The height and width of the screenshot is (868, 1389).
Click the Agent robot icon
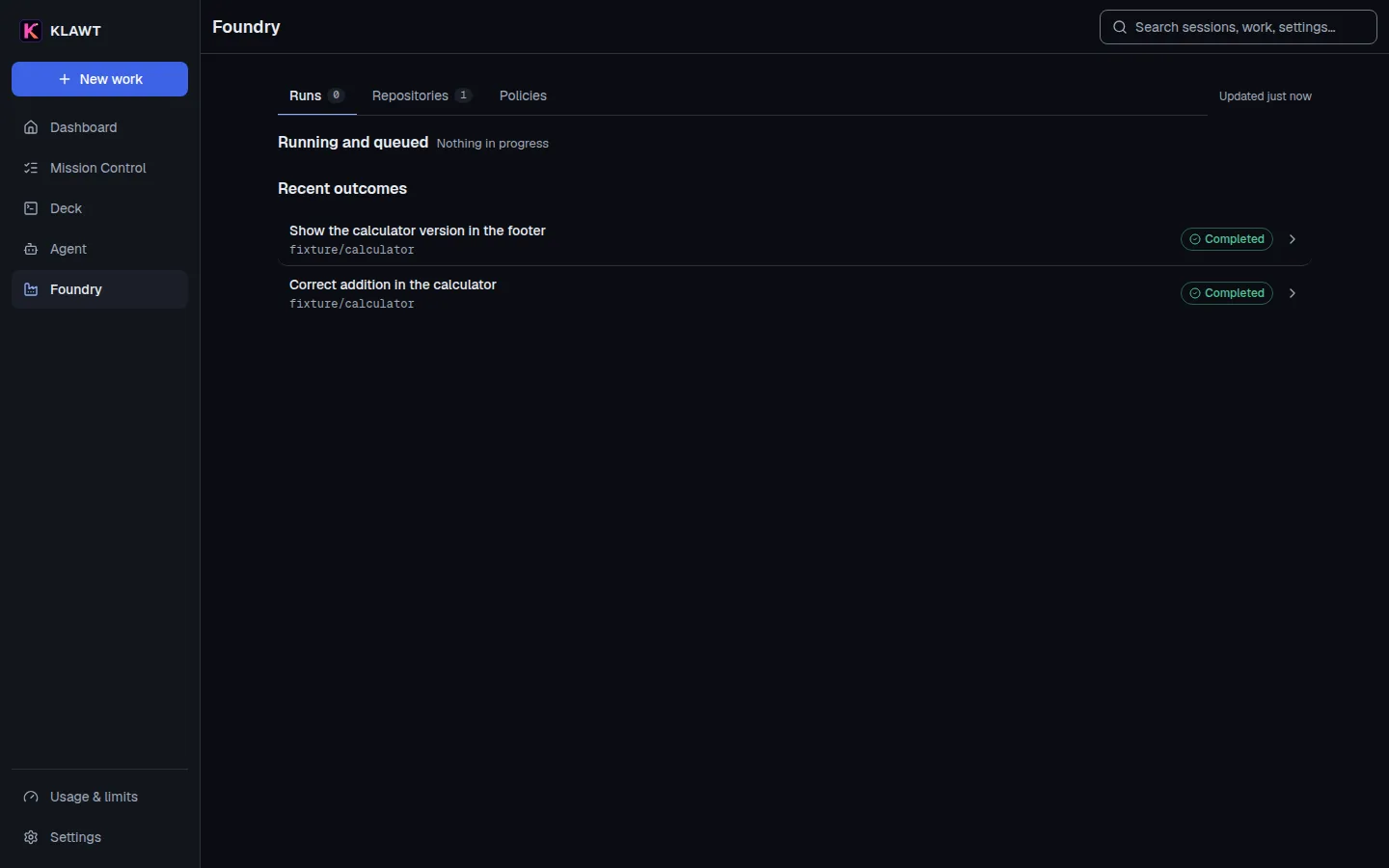click(31, 249)
